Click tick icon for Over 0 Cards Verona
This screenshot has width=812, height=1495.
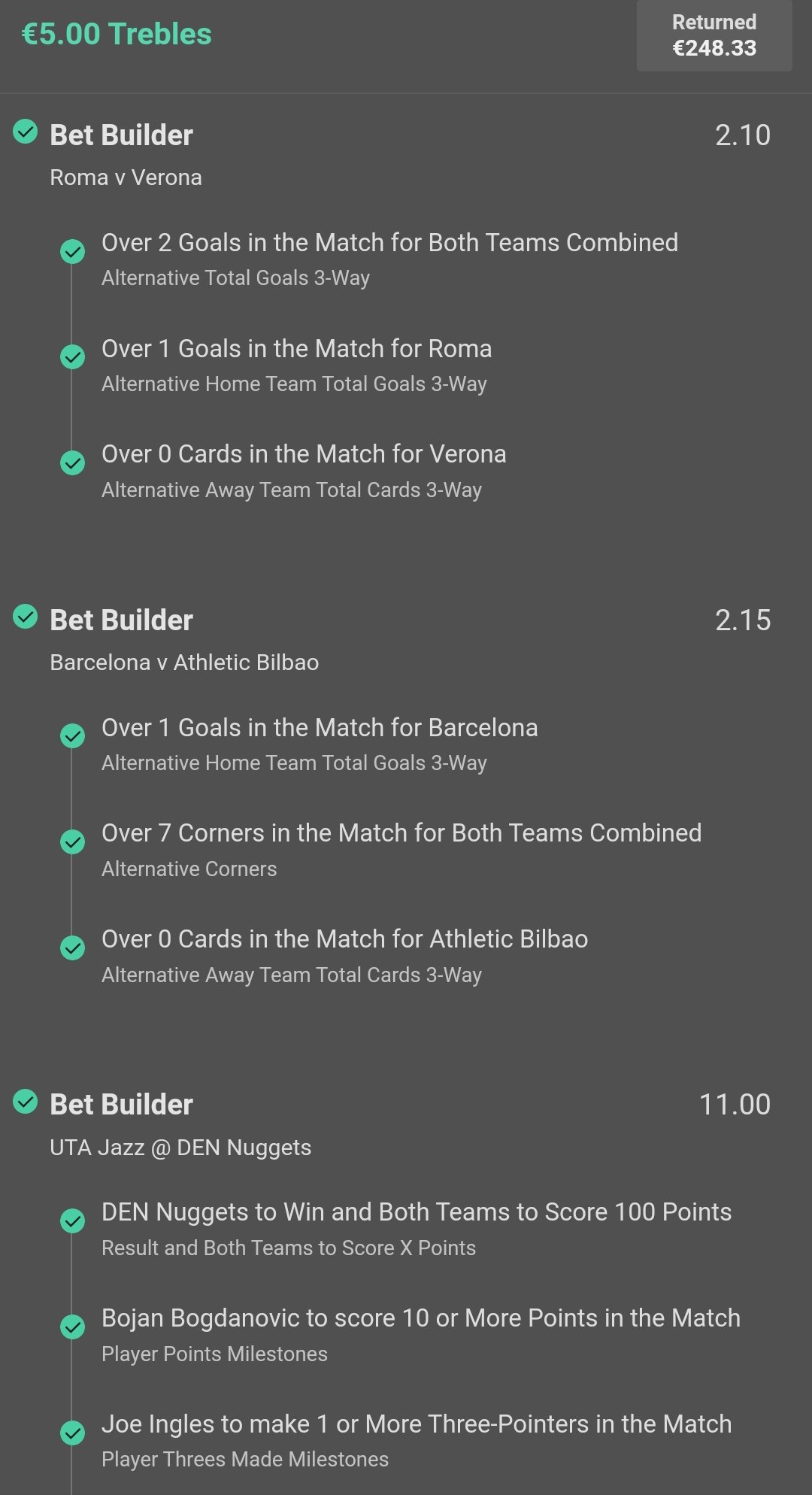(72, 462)
